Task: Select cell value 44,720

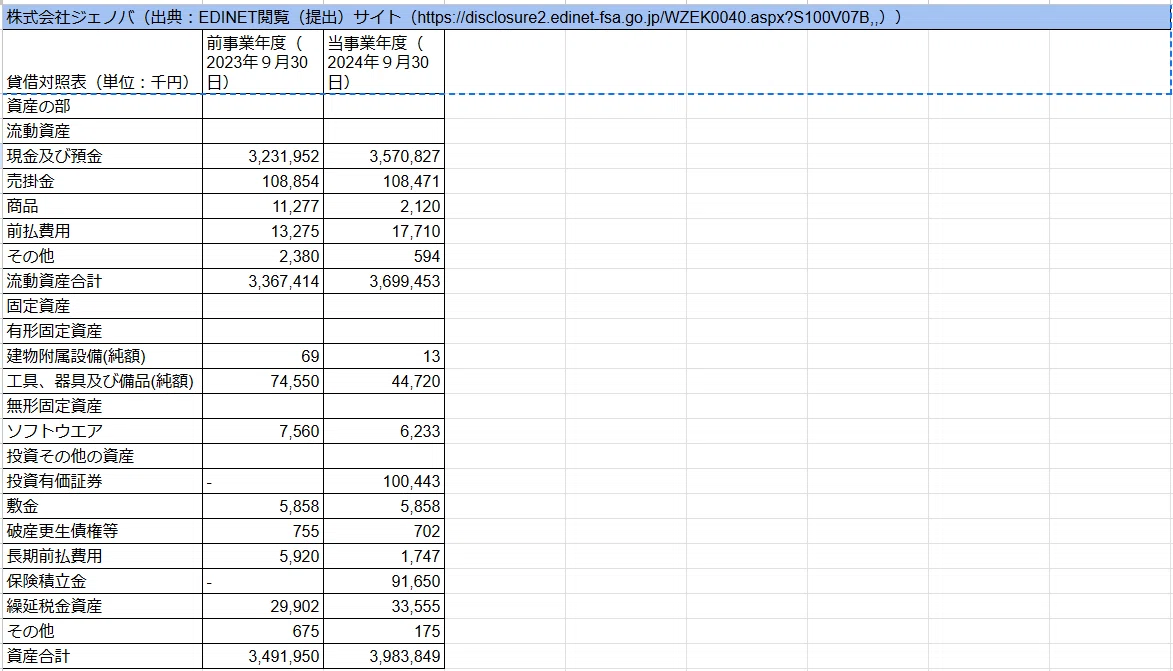Action: pos(384,382)
